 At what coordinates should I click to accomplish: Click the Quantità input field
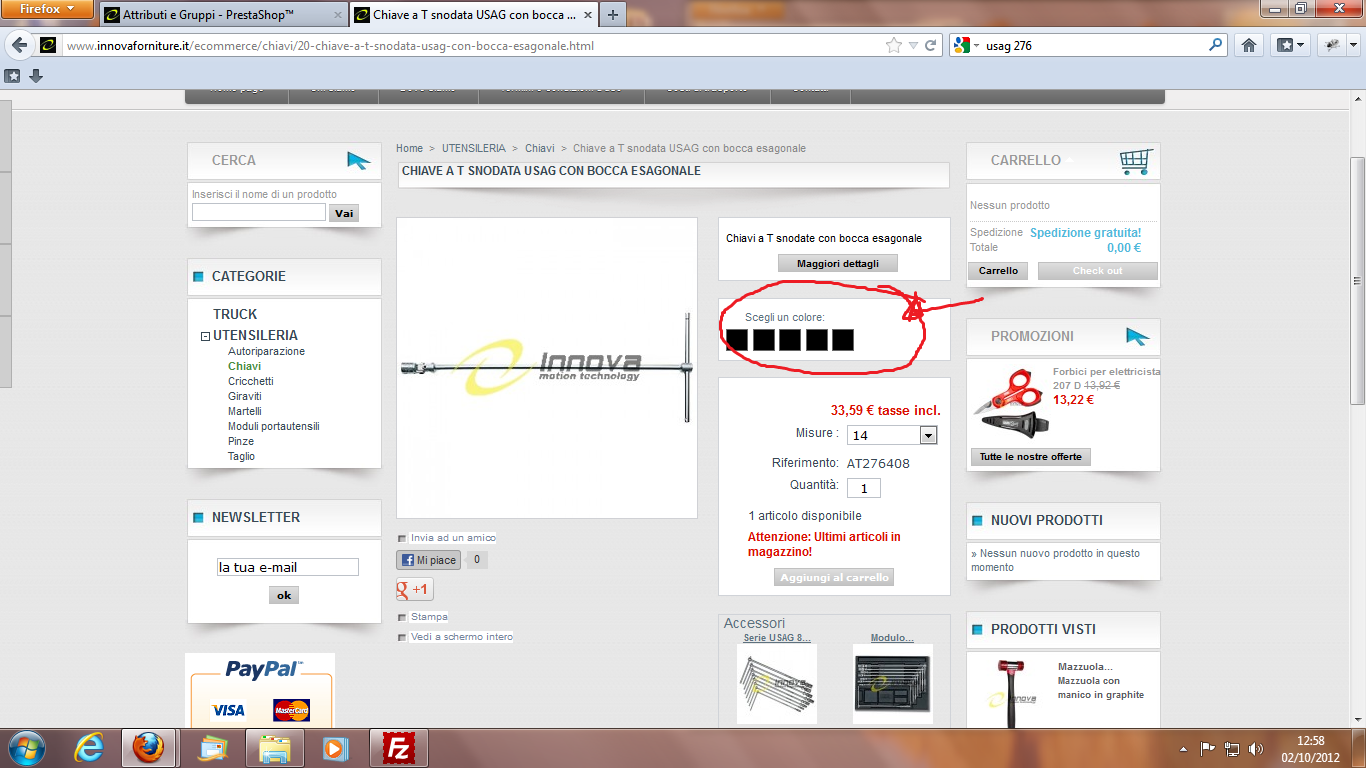[x=864, y=488]
